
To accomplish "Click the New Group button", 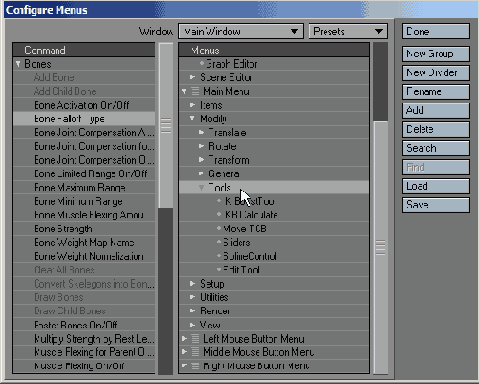I will pos(436,54).
